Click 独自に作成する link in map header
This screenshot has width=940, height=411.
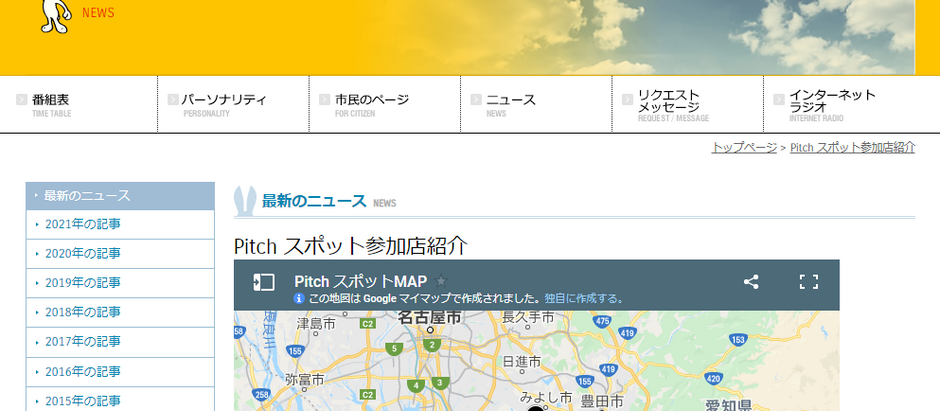click(x=584, y=298)
